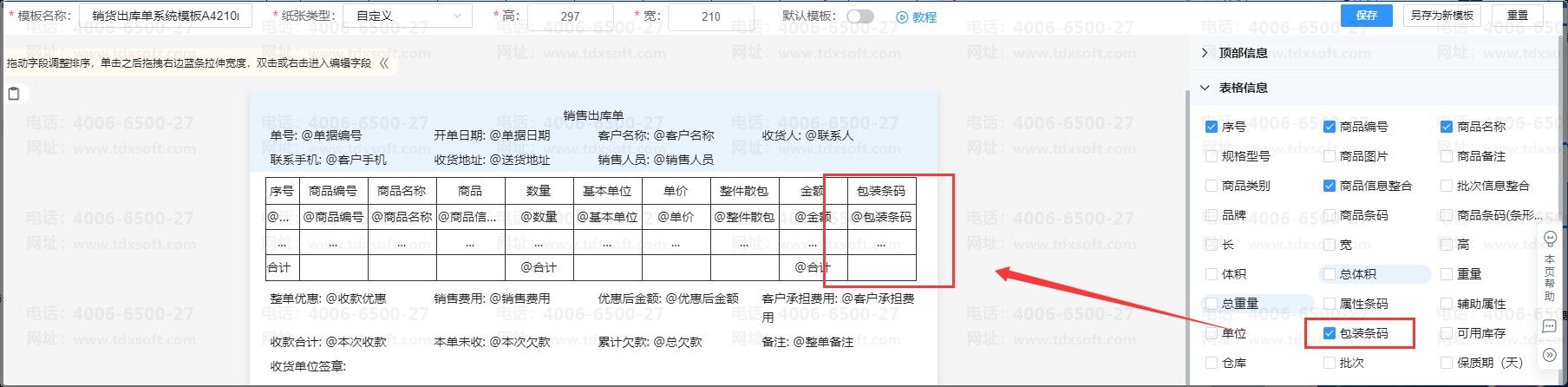This screenshot has width=1568, height=387.
Task: Open the 纸张类型 paper type dropdown
Action: 408,16
